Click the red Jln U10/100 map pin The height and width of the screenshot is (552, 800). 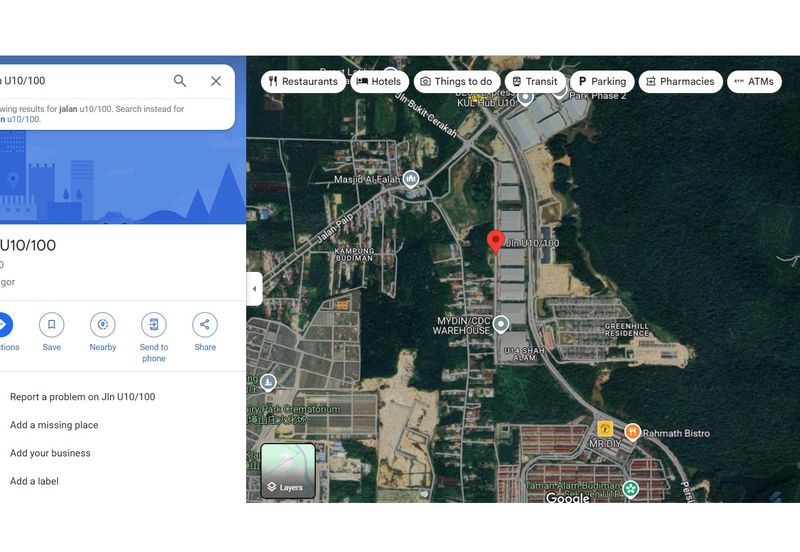pyautogui.click(x=495, y=242)
